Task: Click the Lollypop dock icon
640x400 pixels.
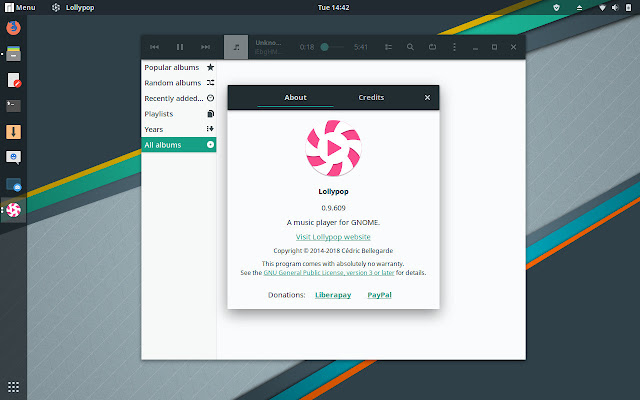Action: click(13, 210)
